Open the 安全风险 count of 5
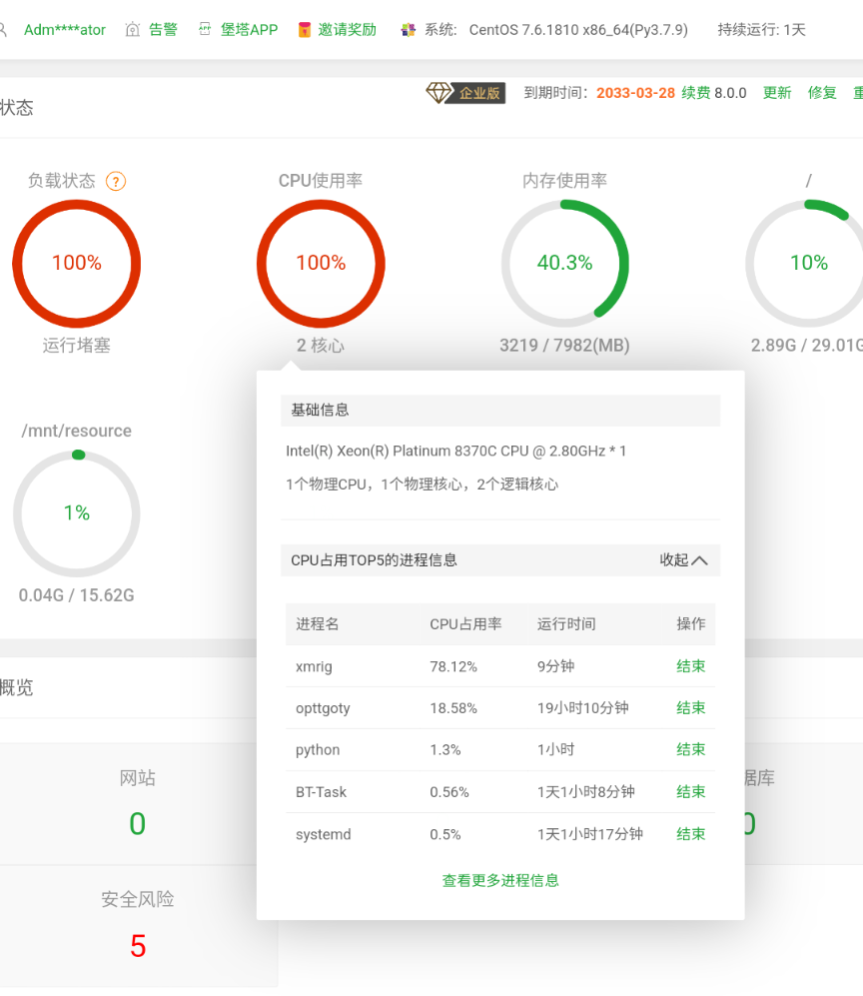The height and width of the screenshot is (996, 863). coord(138,945)
